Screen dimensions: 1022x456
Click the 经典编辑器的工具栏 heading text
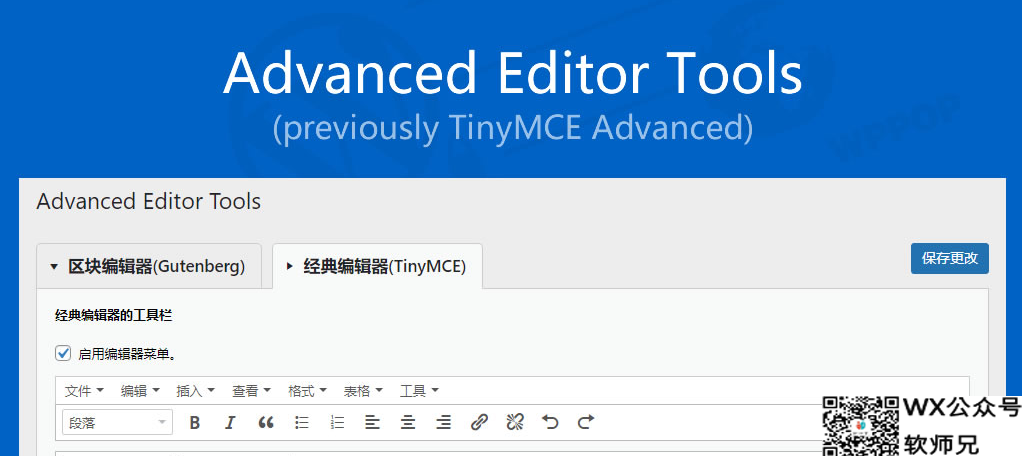113,316
